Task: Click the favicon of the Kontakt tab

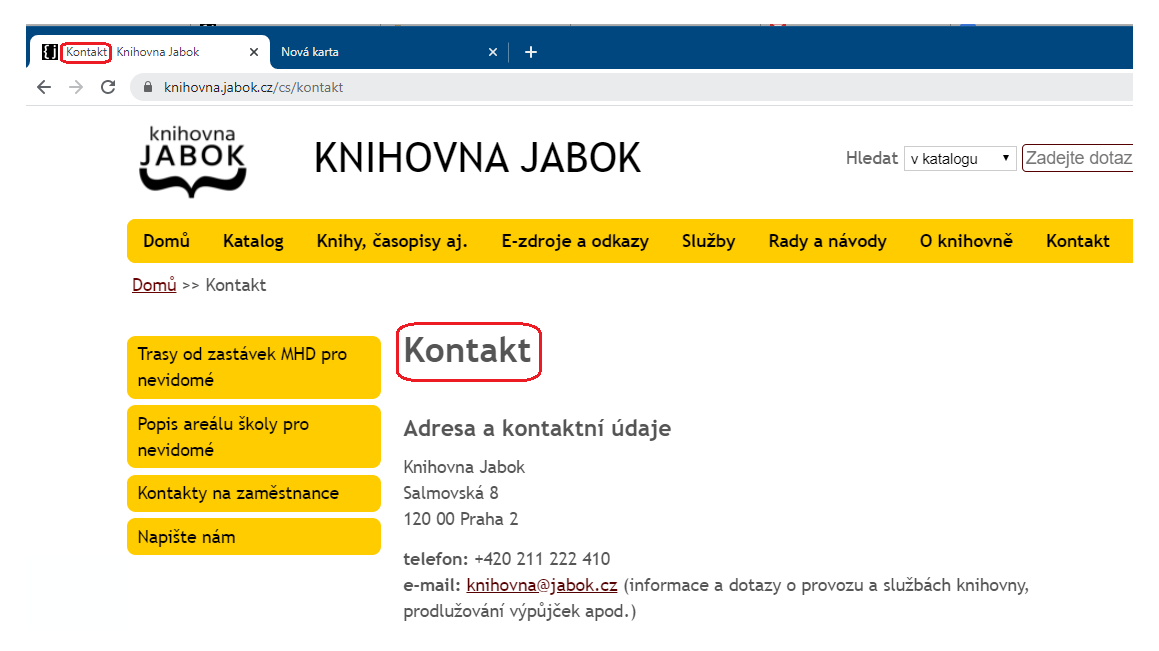Action: click(x=50, y=52)
